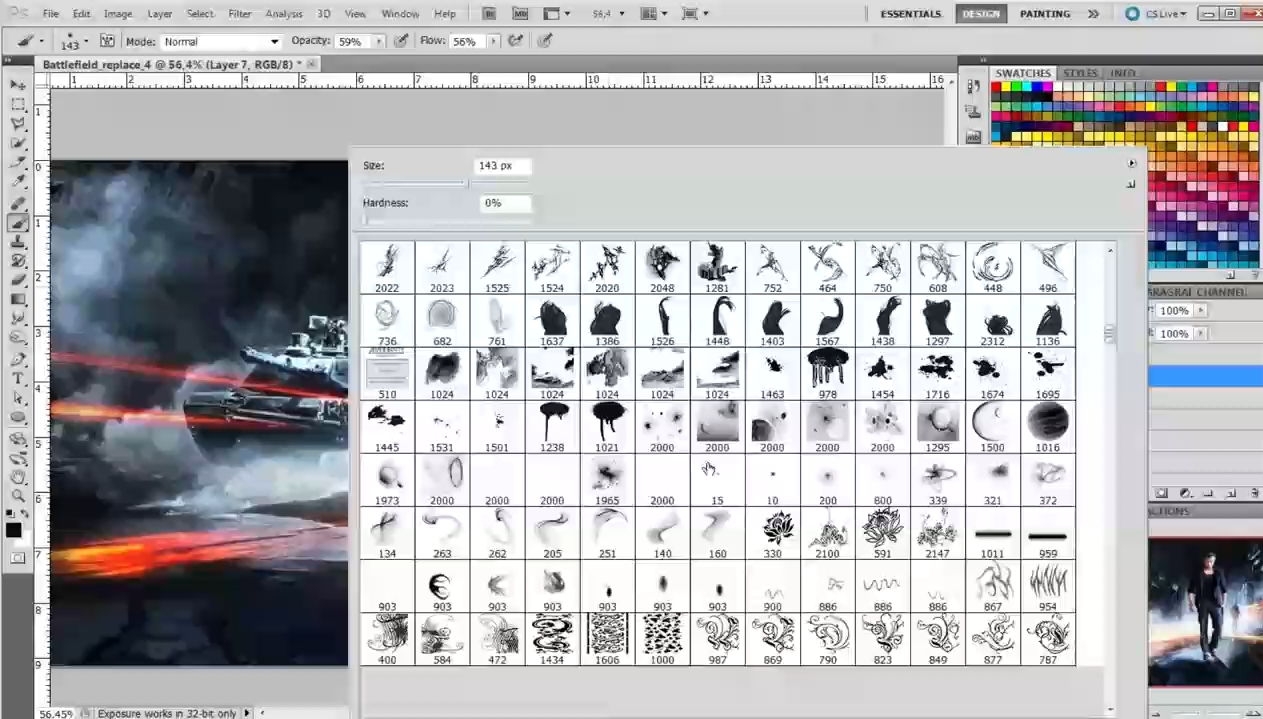Image resolution: width=1263 pixels, height=719 pixels.
Task: Select the Eyedropper tool
Action: click(x=18, y=183)
